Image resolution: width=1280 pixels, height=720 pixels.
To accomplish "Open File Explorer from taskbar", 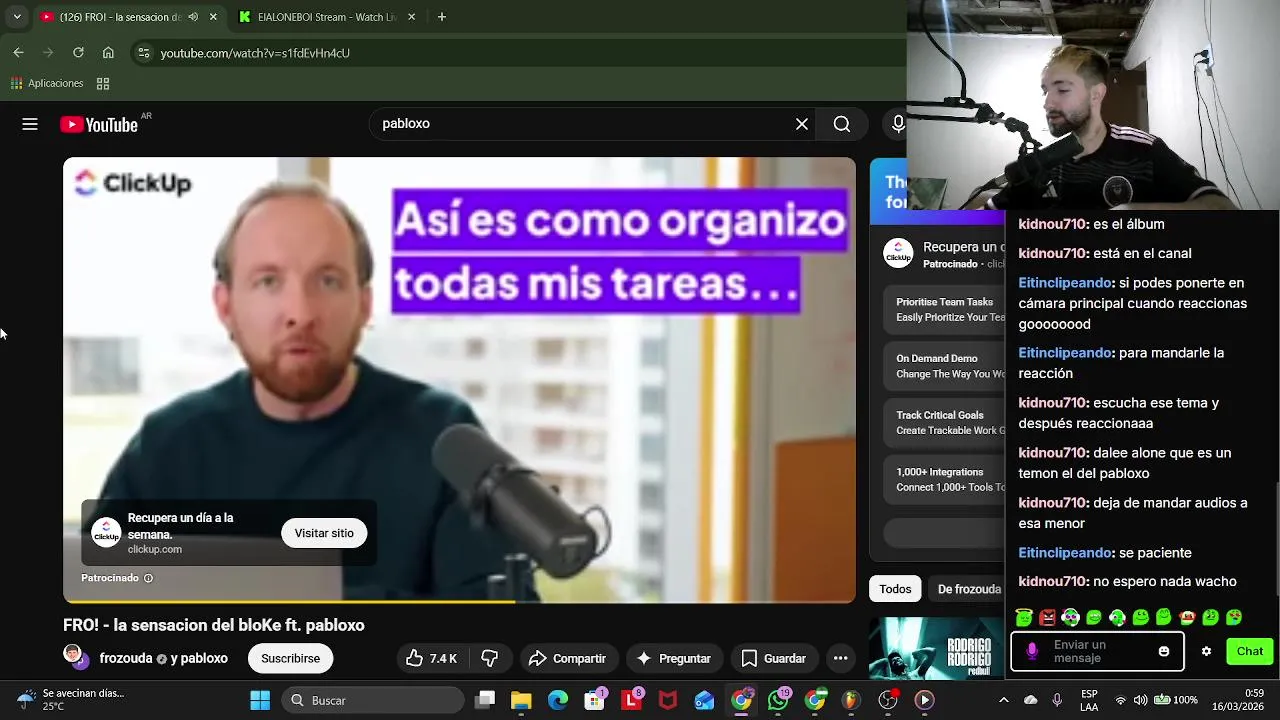I will click(521, 700).
